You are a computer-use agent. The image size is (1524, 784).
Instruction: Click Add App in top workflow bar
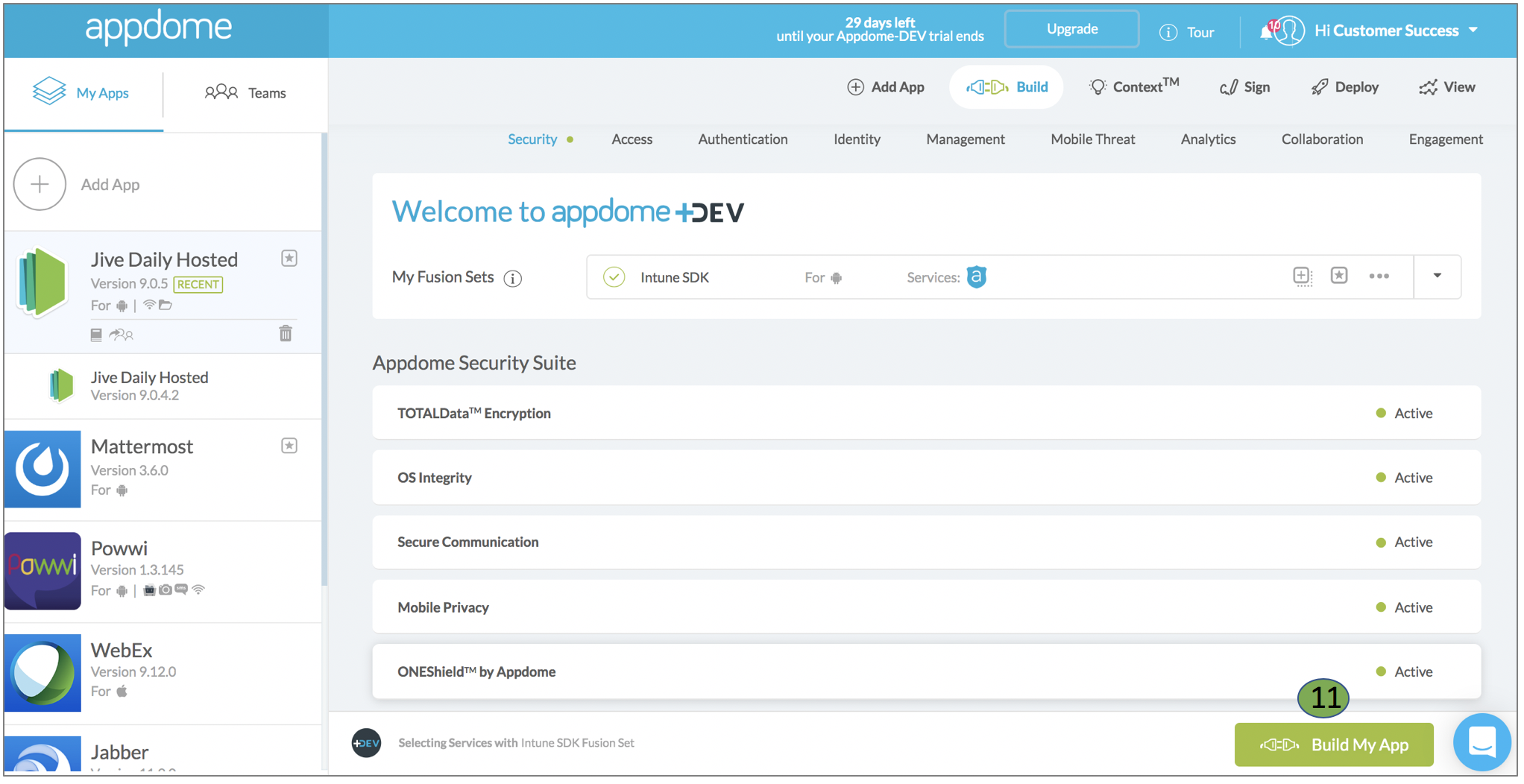(886, 87)
